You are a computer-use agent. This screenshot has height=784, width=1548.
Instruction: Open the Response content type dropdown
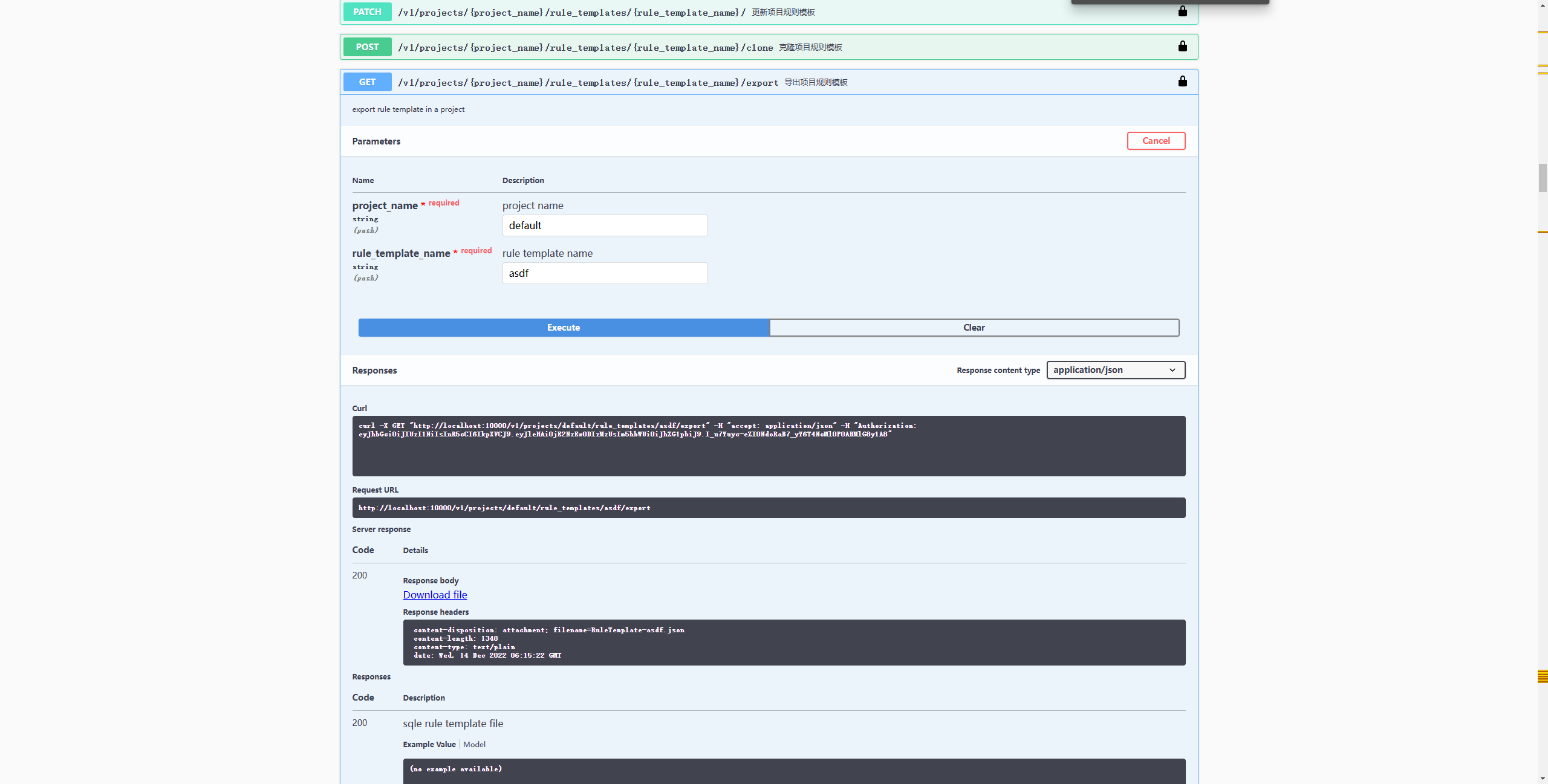[x=1115, y=369]
